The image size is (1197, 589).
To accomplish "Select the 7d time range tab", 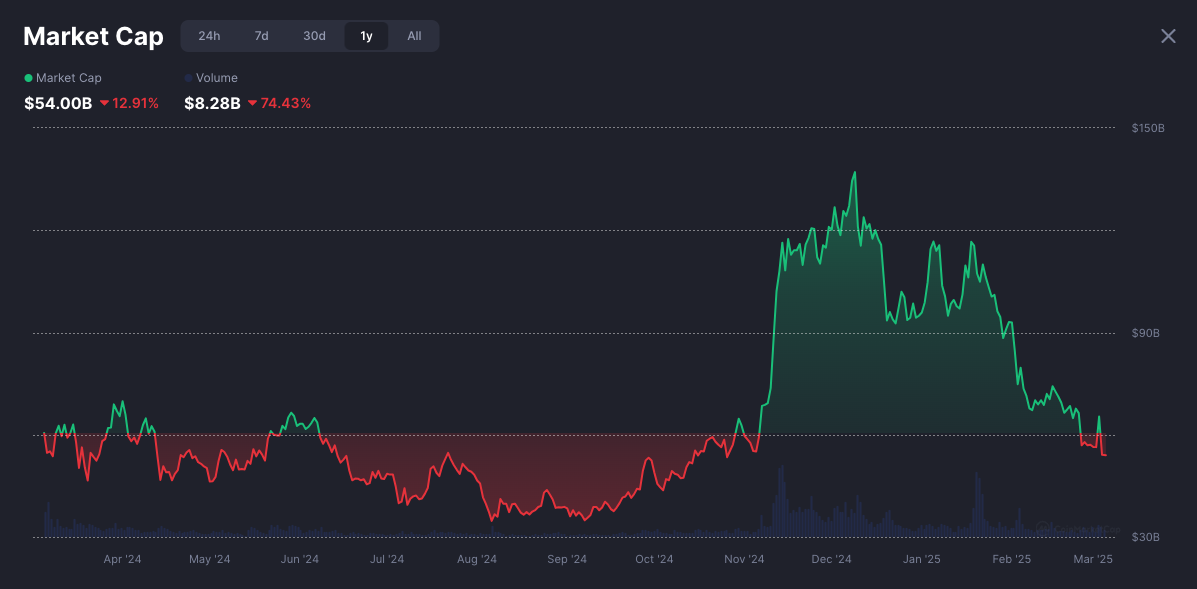I will coord(261,36).
